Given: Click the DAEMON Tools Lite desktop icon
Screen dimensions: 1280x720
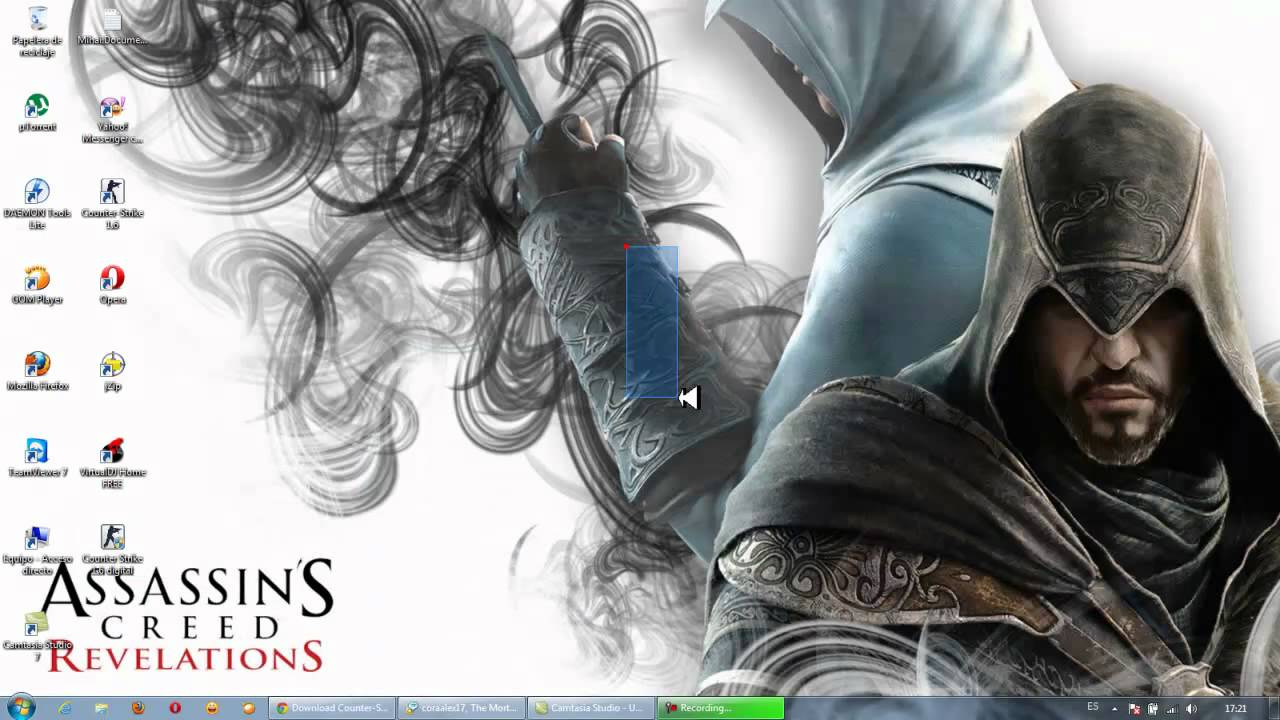Looking at the screenshot, I should 37,204.
